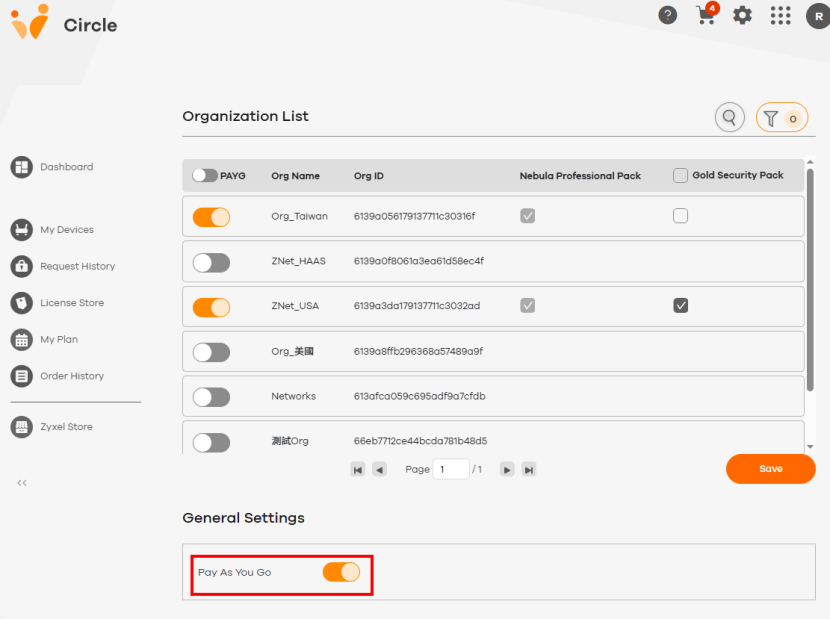Image resolution: width=830 pixels, height=619 pixels.
Task: Click the My Devices sidebar icon
Action: pos(22,229)
